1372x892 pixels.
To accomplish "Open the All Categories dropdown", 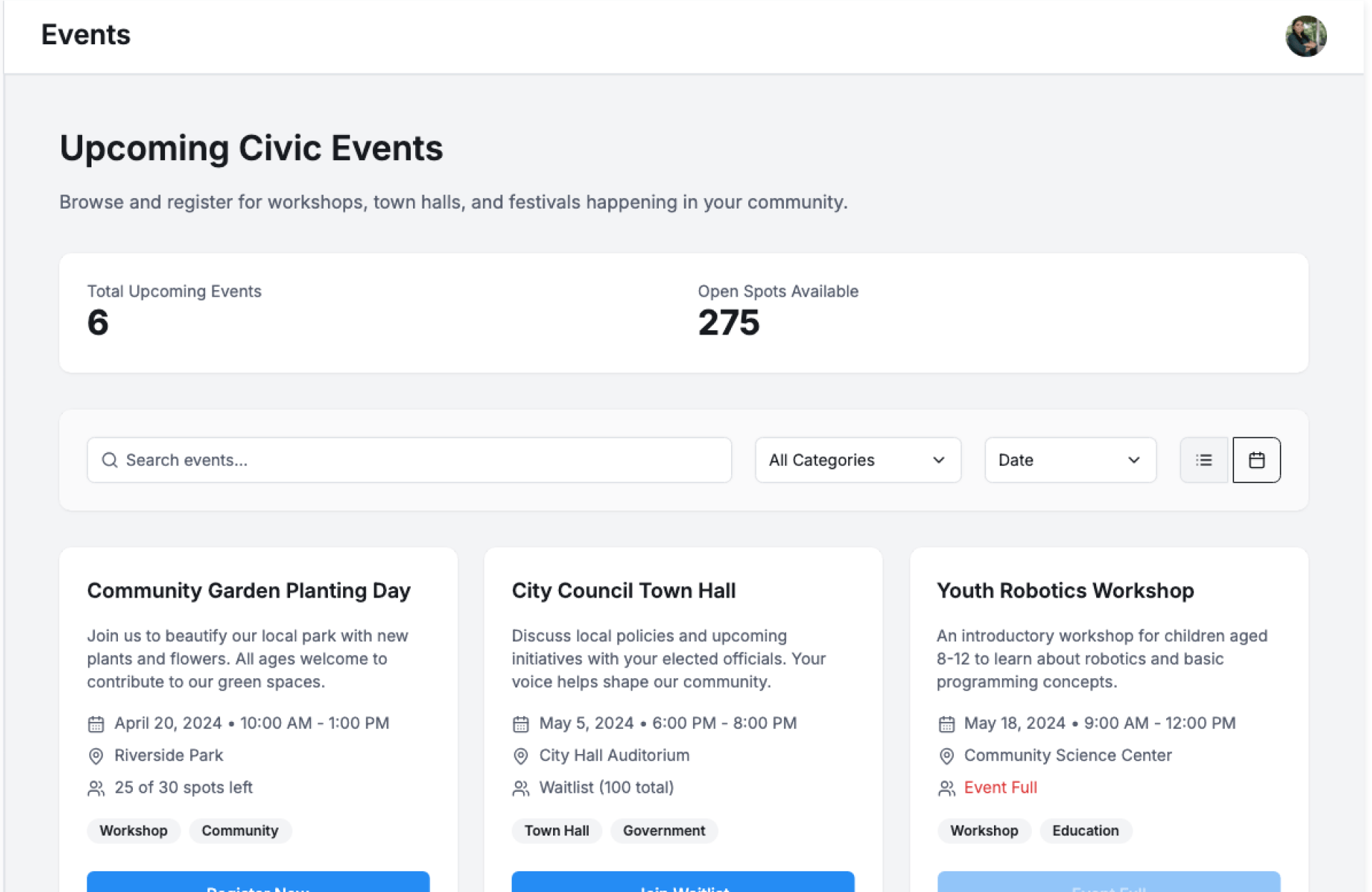I will tap(857, 460).
